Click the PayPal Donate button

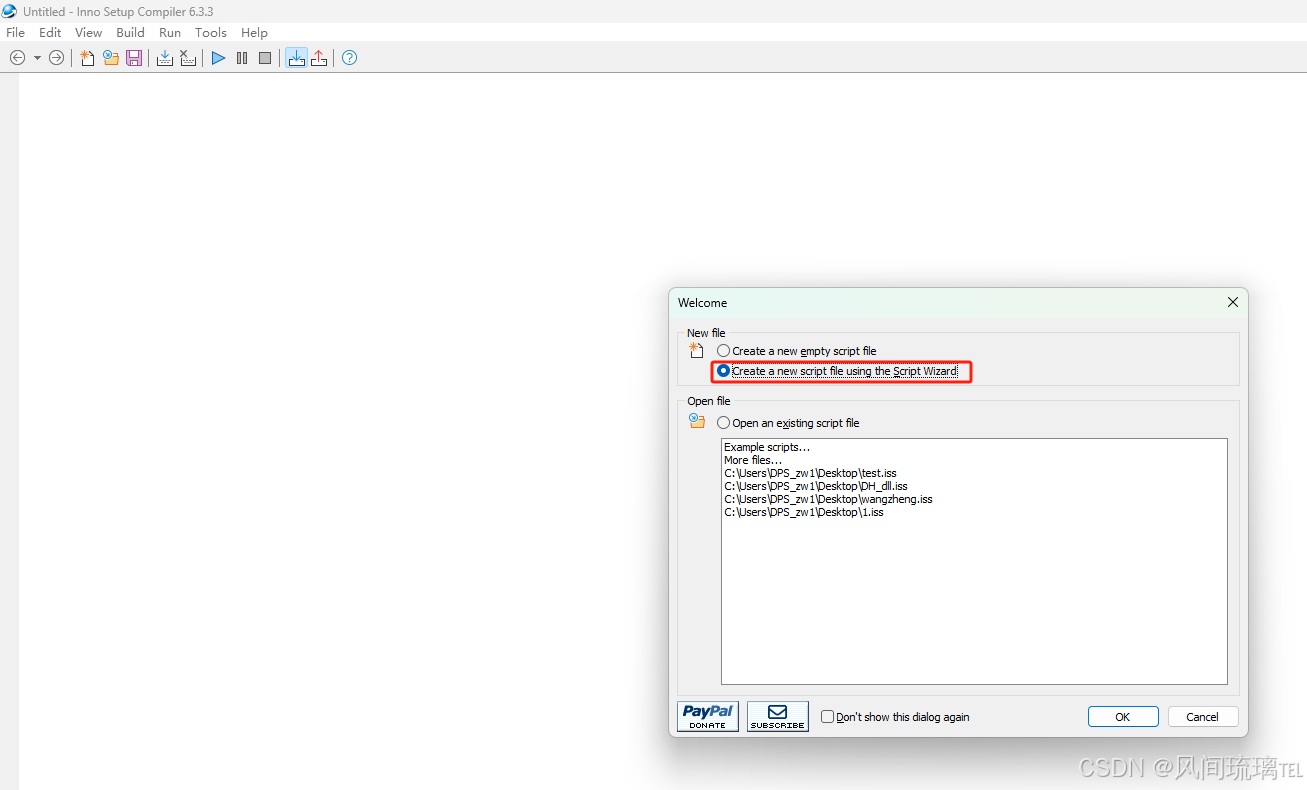coord(708,716)
